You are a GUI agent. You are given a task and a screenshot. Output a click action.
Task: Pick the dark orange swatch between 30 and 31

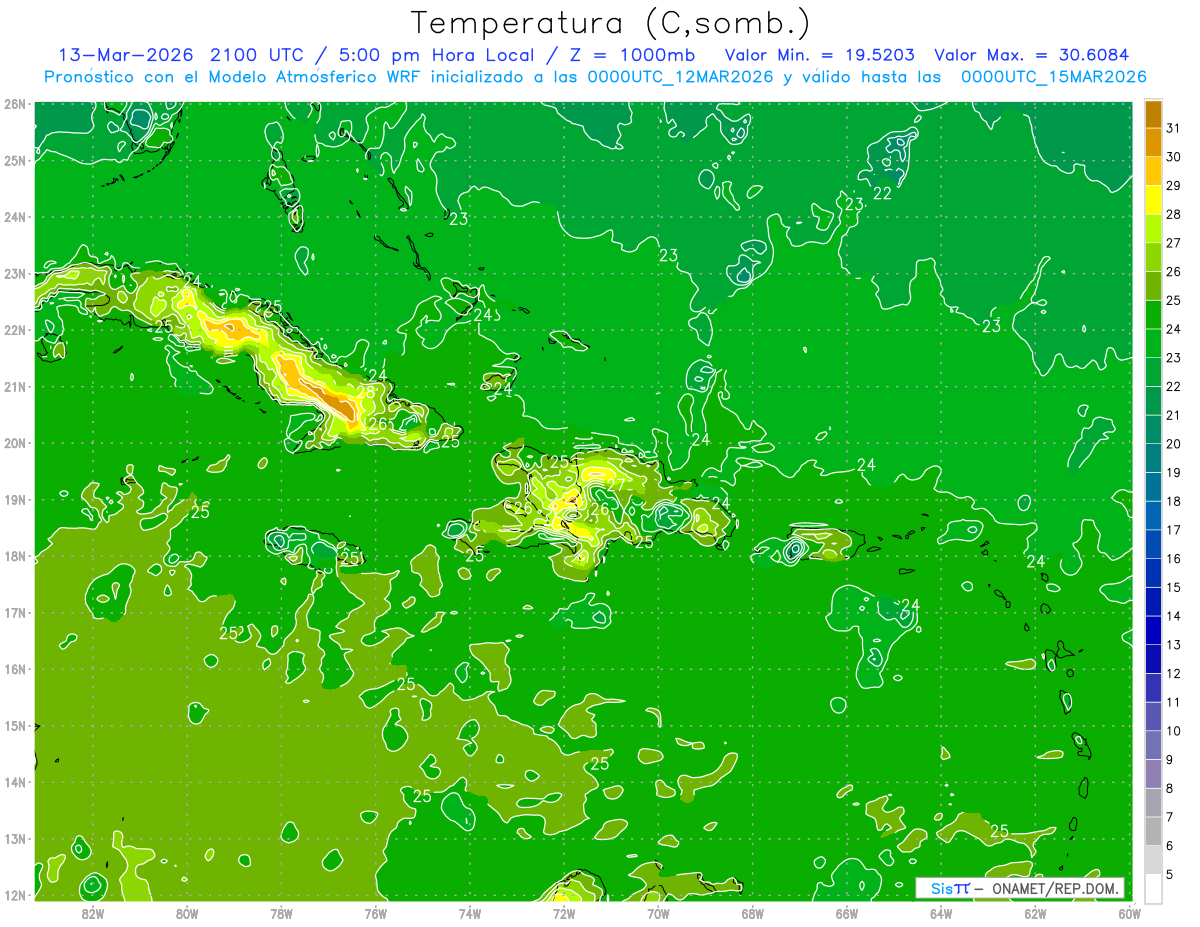[x=1153, y=143]
